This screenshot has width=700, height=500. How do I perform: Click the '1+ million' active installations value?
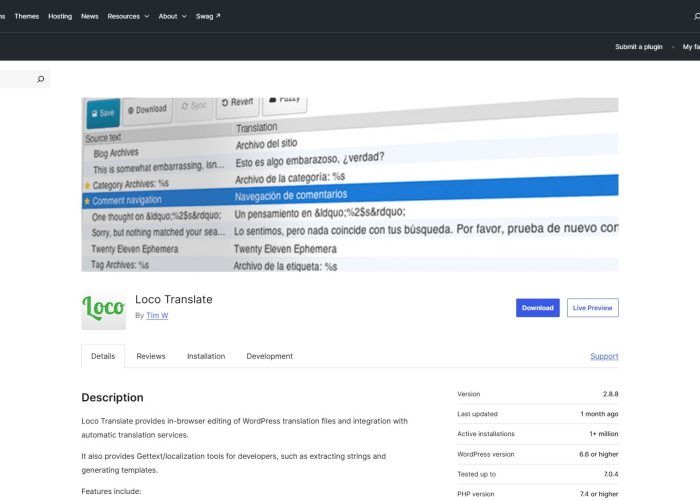point(604,433)
